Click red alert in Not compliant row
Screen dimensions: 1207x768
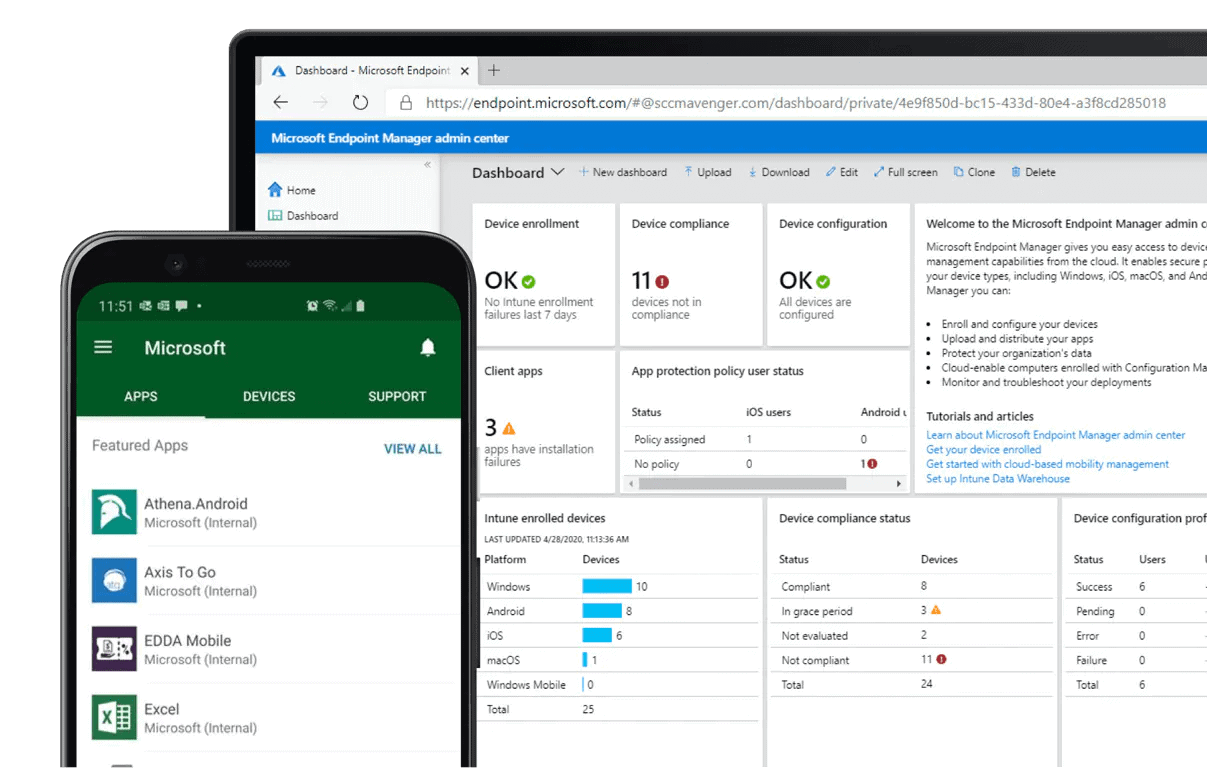click(941, 659)
